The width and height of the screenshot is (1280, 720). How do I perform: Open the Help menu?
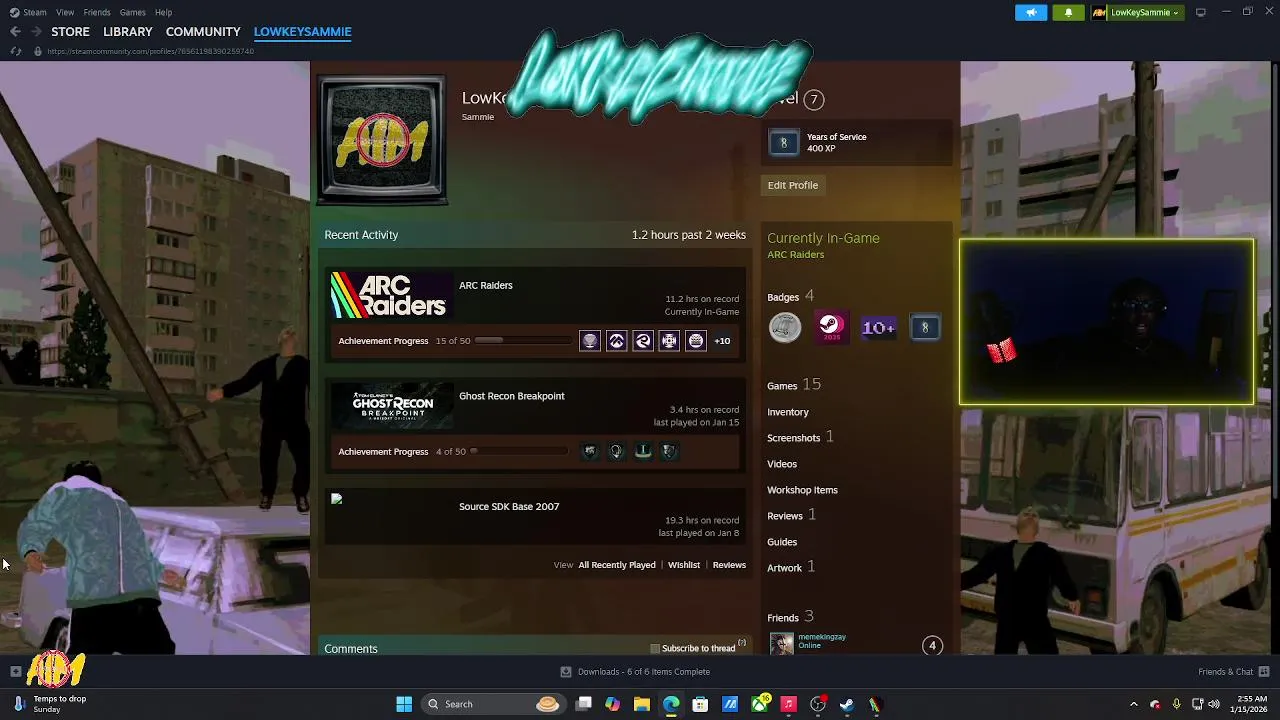coord(163,12)
